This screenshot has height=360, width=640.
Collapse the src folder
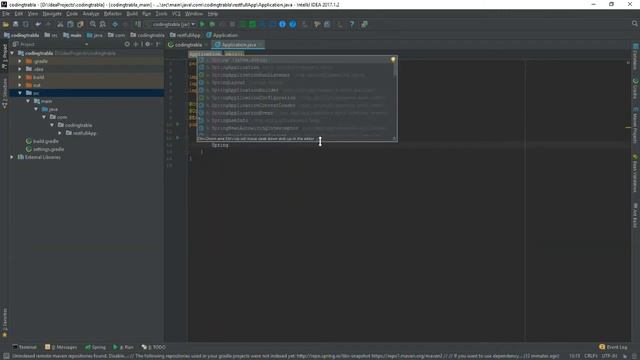click(x=20, y=93)
